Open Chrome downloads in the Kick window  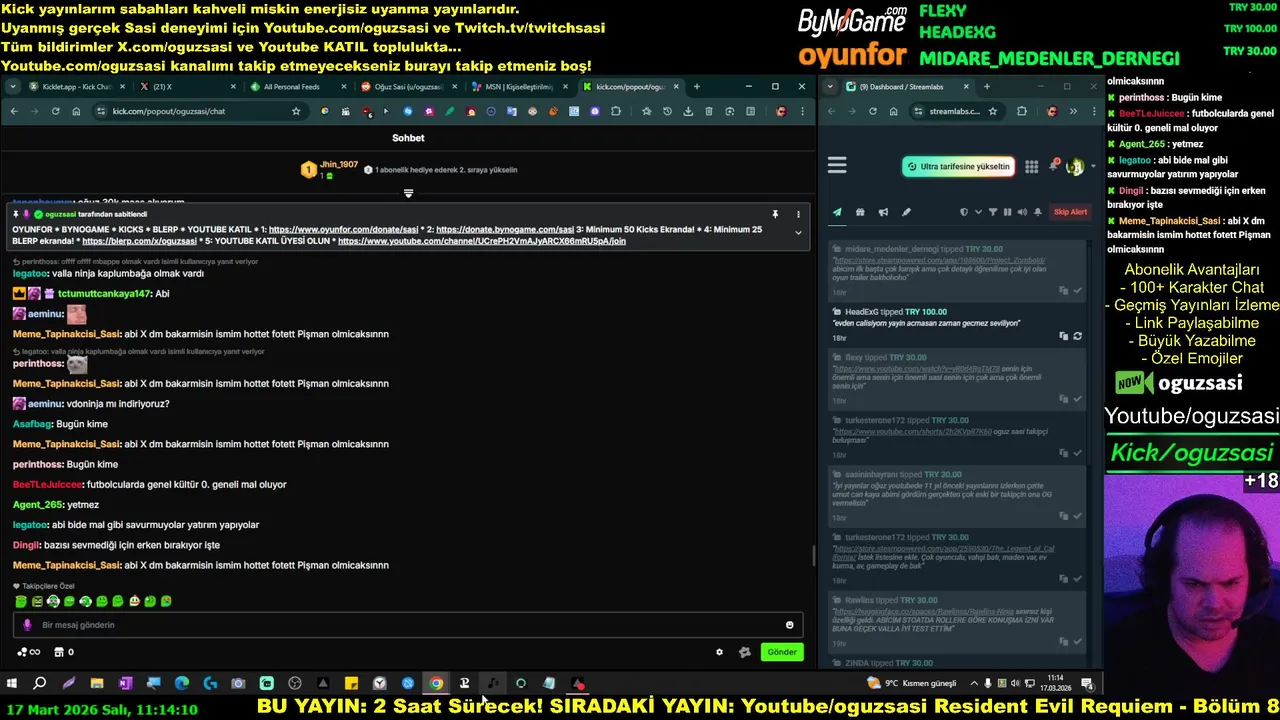coord(688,111)
